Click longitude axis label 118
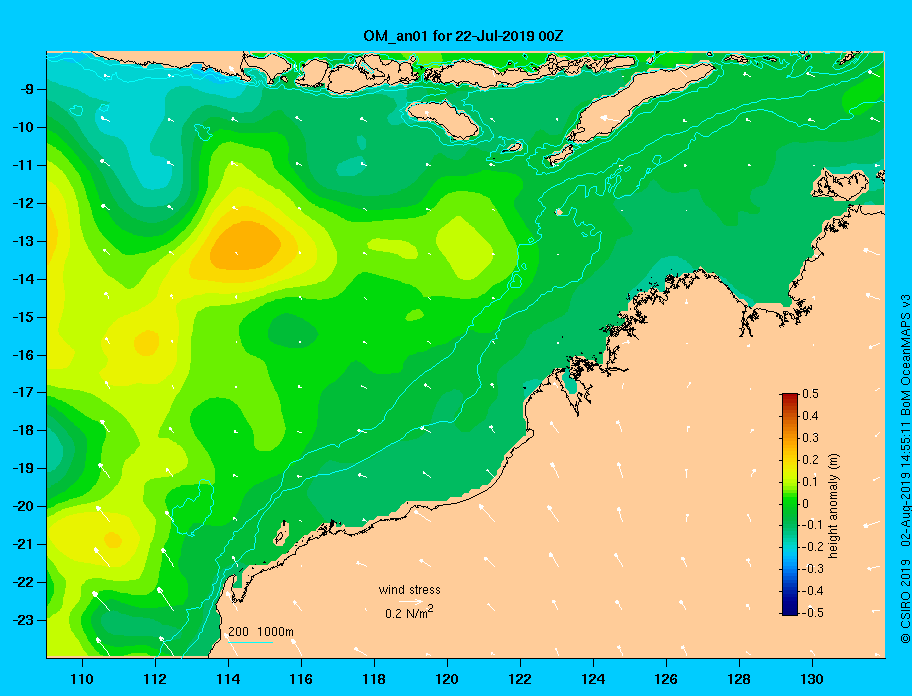This screenshot has height=696, width=912. tap(374, 679)
